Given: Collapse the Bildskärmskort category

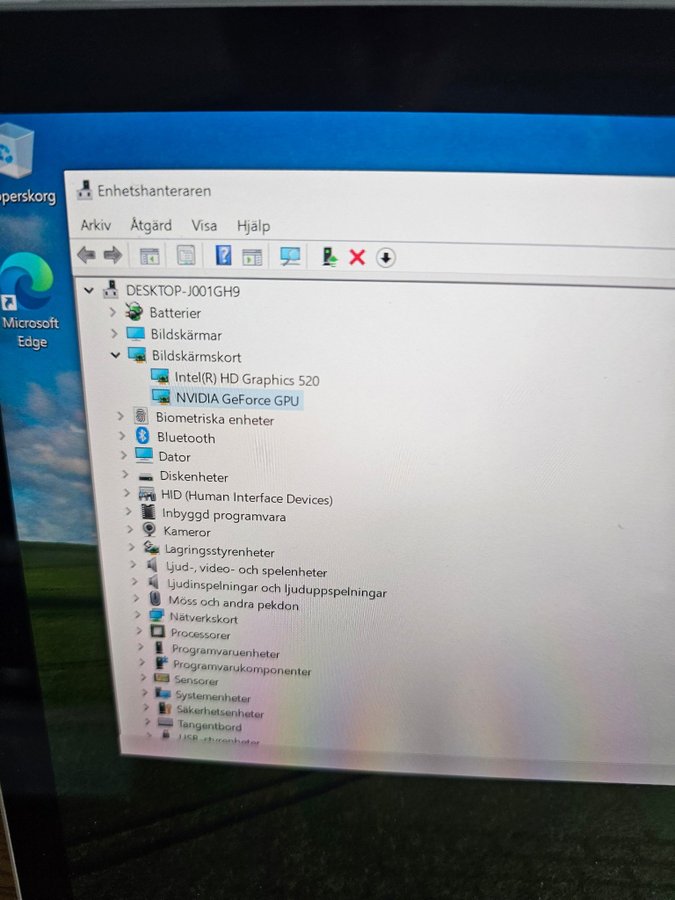Looking at the screenshot, I should pyautogui.click(x=116, y=355).
